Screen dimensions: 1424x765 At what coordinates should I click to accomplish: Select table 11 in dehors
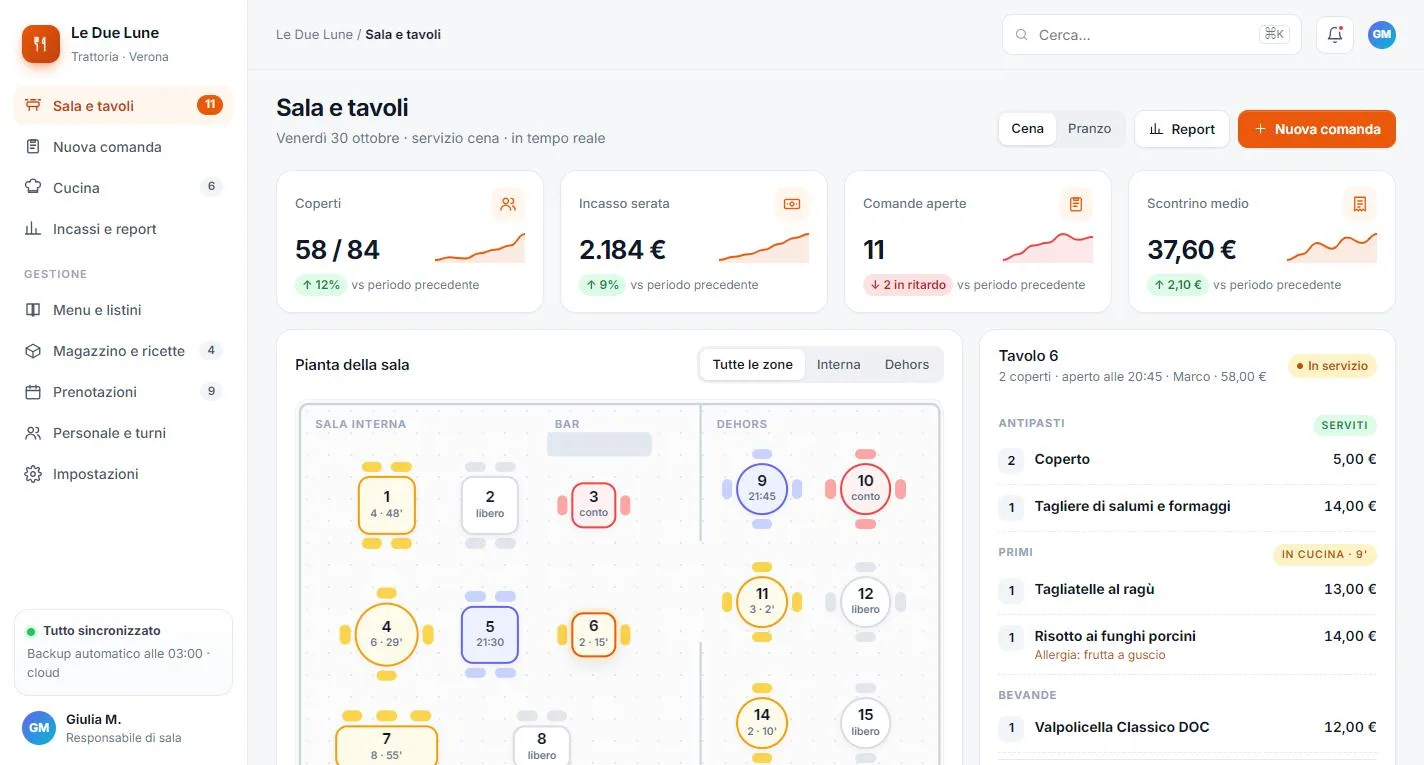[x=762, y=602]
